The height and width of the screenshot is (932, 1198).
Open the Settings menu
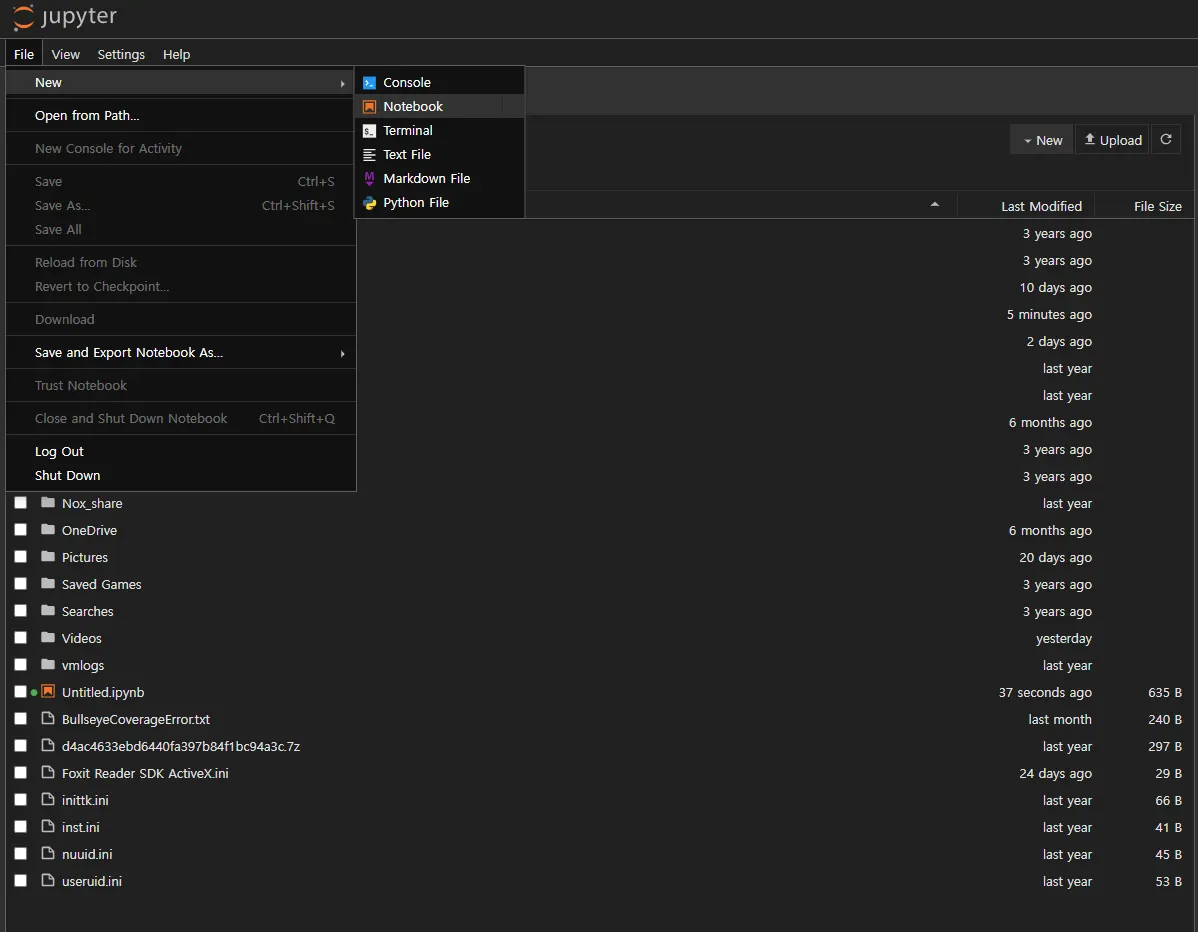(121, 54)
